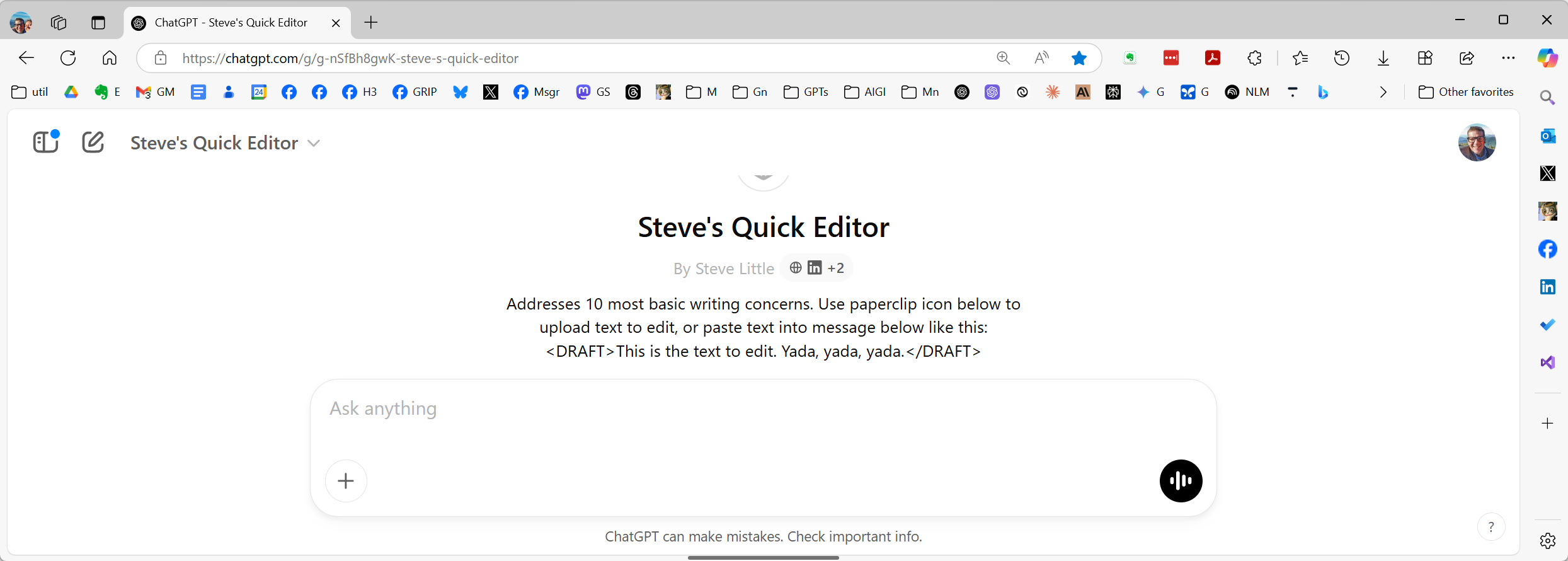
Task: Open the Facebook H3 favorite
Action: pyautogui.click(x=359, y=92)
